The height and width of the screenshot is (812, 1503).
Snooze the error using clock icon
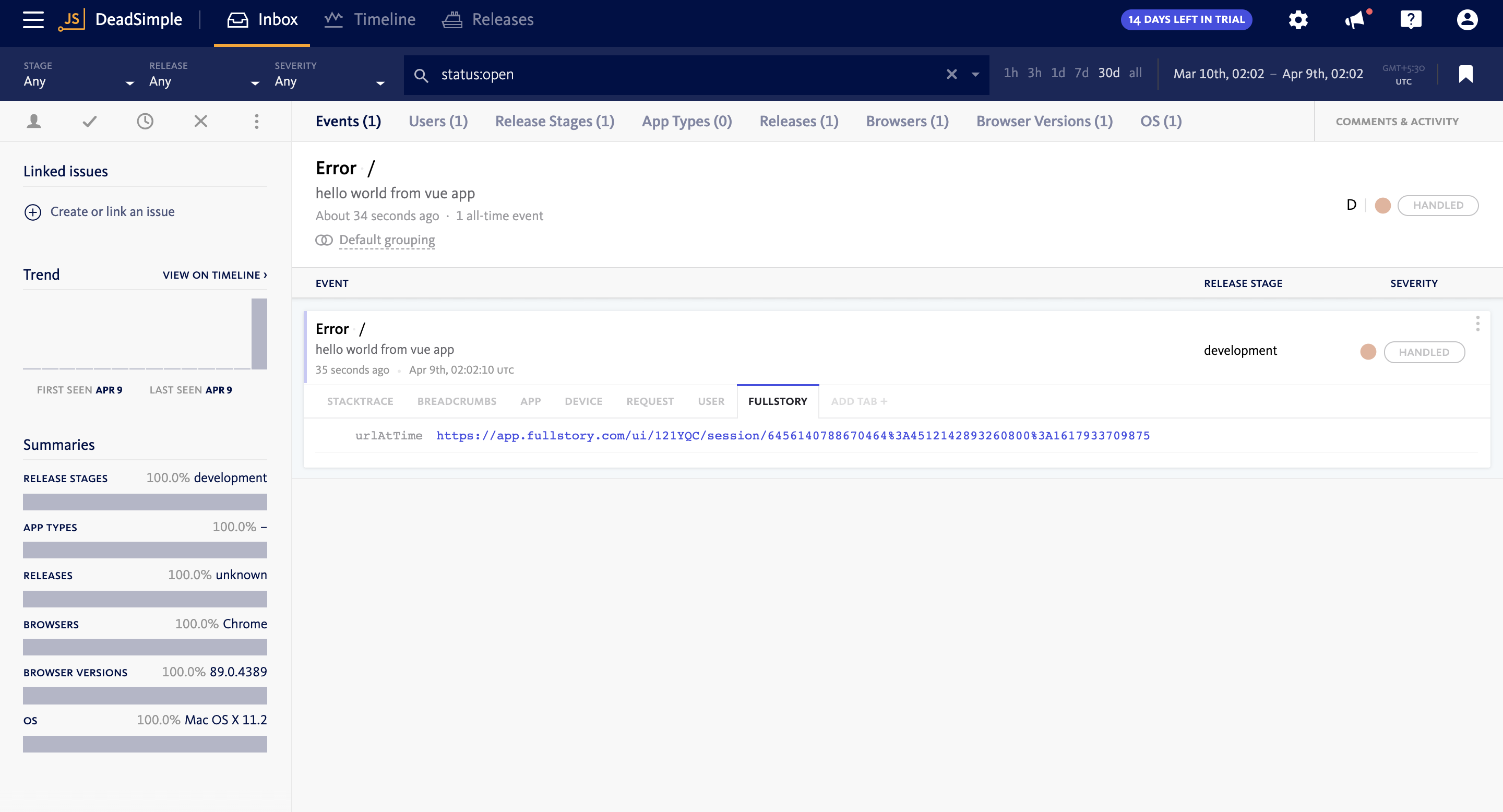(x=145, y=122)
